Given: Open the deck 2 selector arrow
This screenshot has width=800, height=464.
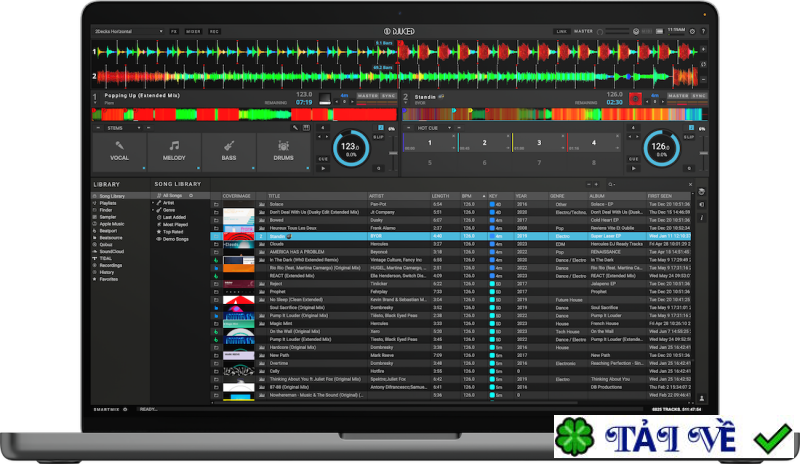Looking at the screenshot, I should tap(406, 103).
